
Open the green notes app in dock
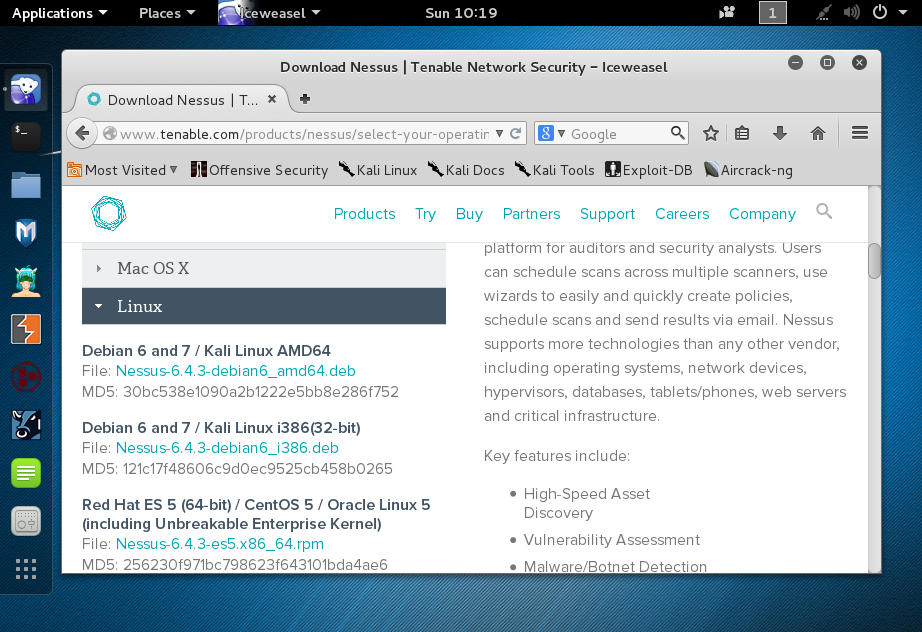coord(26,473)
